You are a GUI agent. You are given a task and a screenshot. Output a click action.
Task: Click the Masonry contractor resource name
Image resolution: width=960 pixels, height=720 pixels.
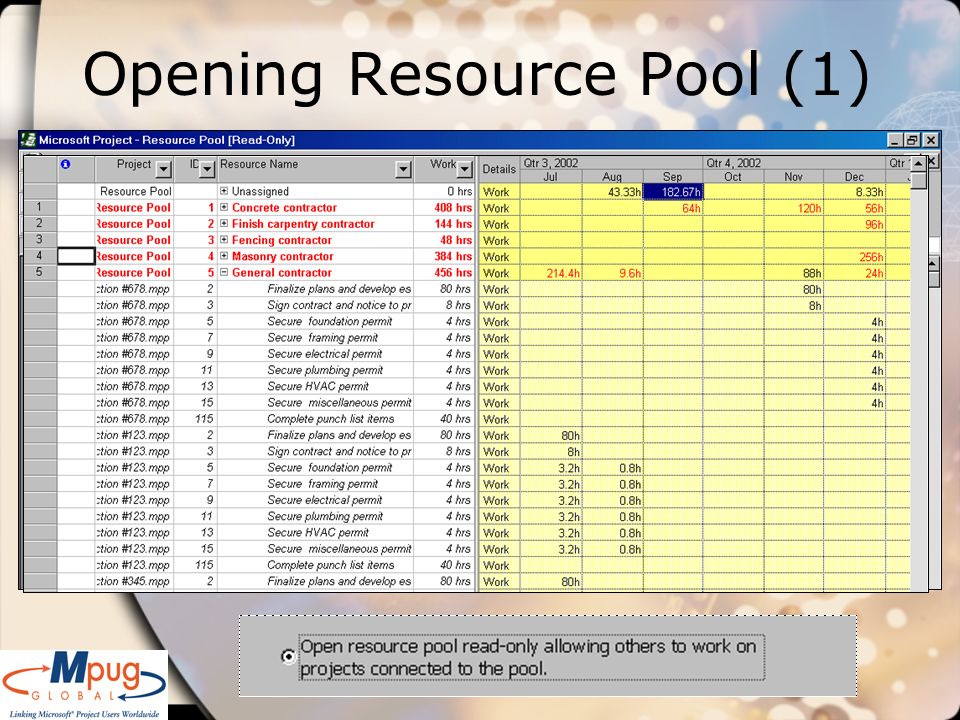282,256
